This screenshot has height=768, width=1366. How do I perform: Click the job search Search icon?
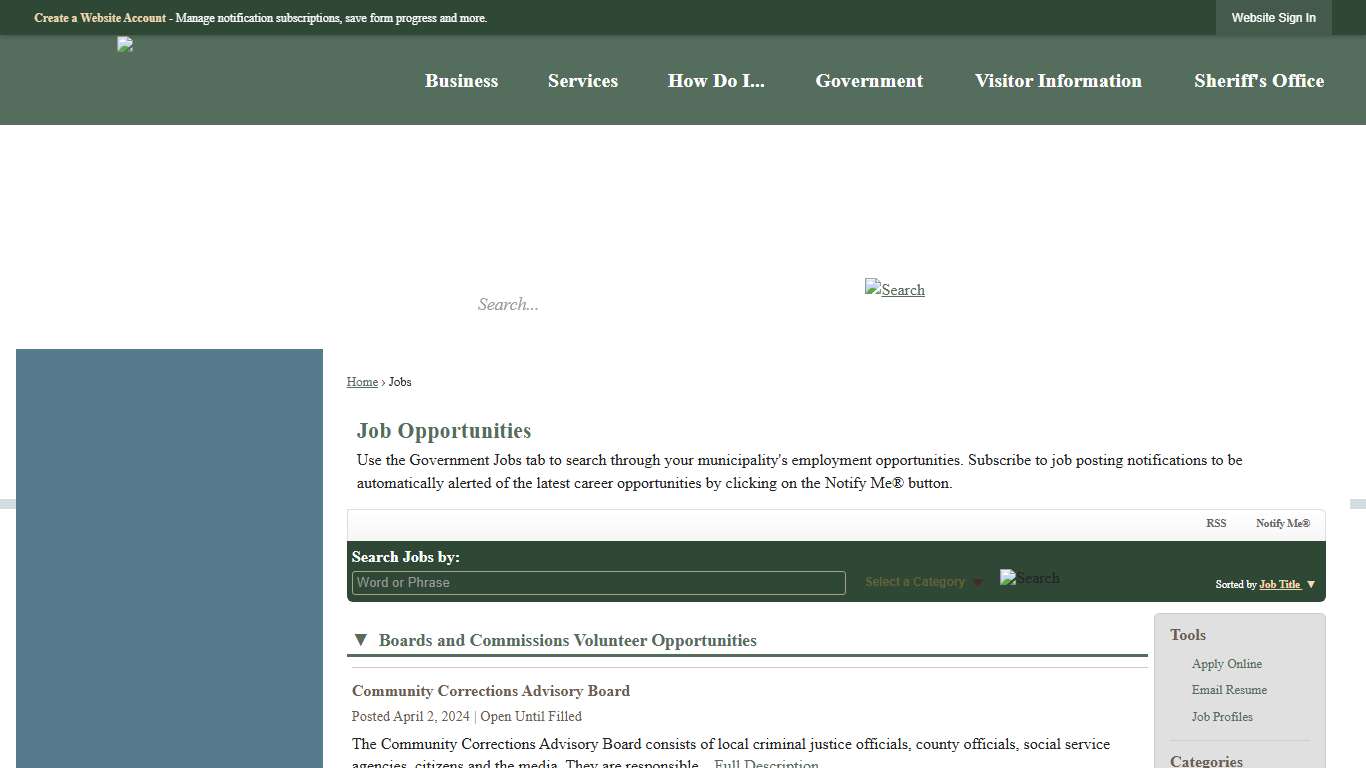(1029, 578)
